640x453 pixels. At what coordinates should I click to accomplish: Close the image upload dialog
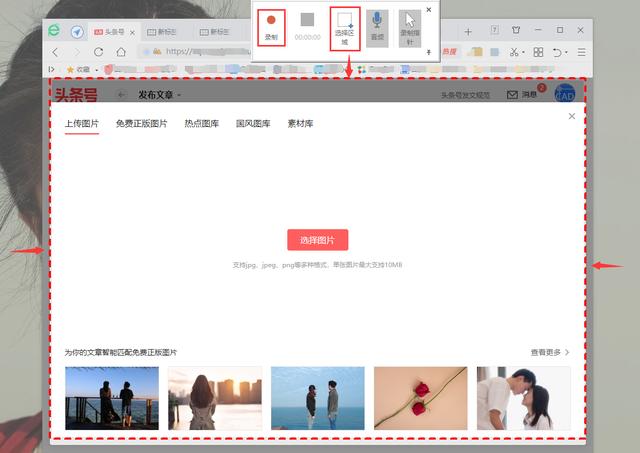[x=572, y=116]
